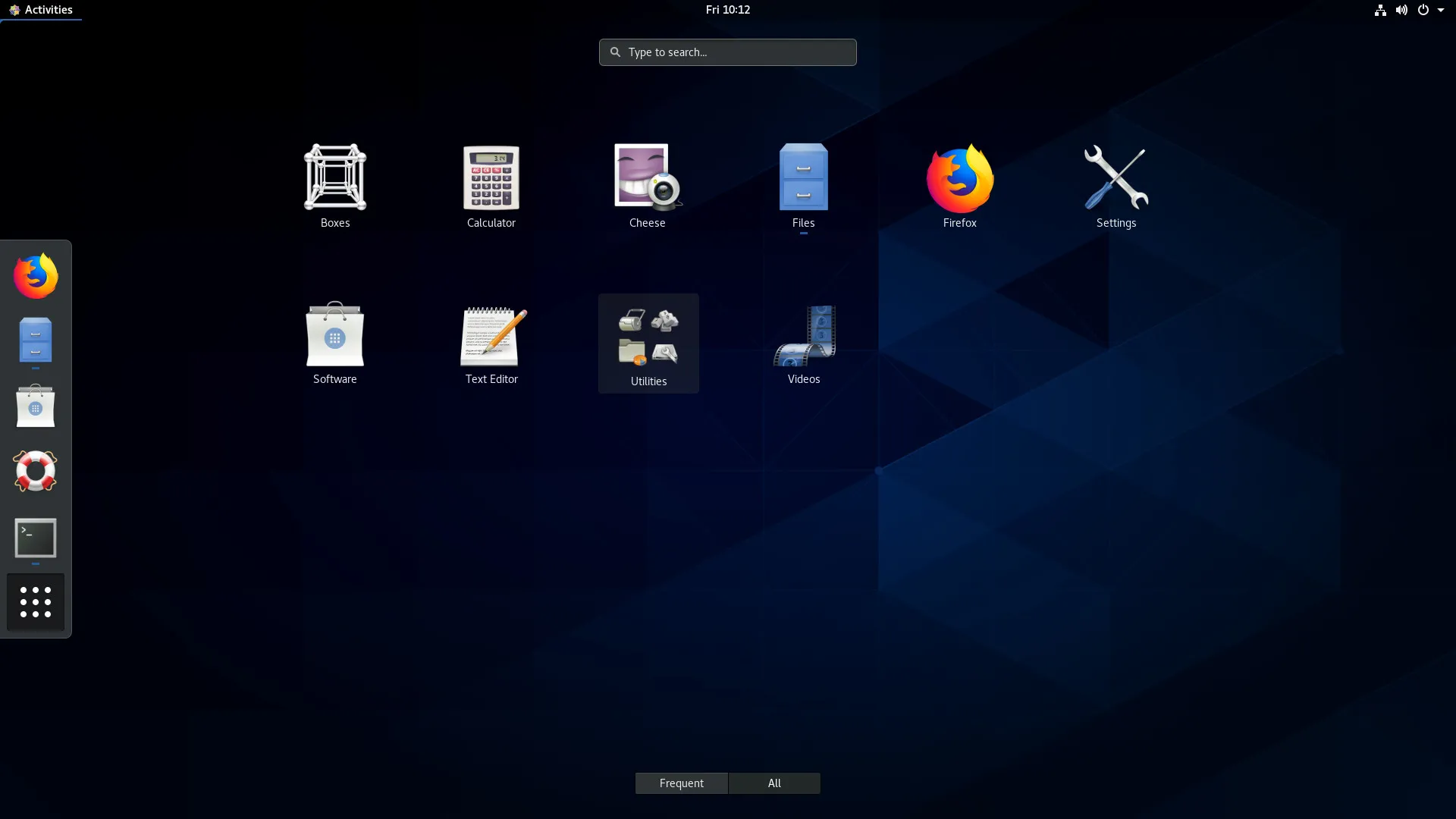Switch to the Frequent tab
The image size is (1456, 819).
click(x=681, y=783)
